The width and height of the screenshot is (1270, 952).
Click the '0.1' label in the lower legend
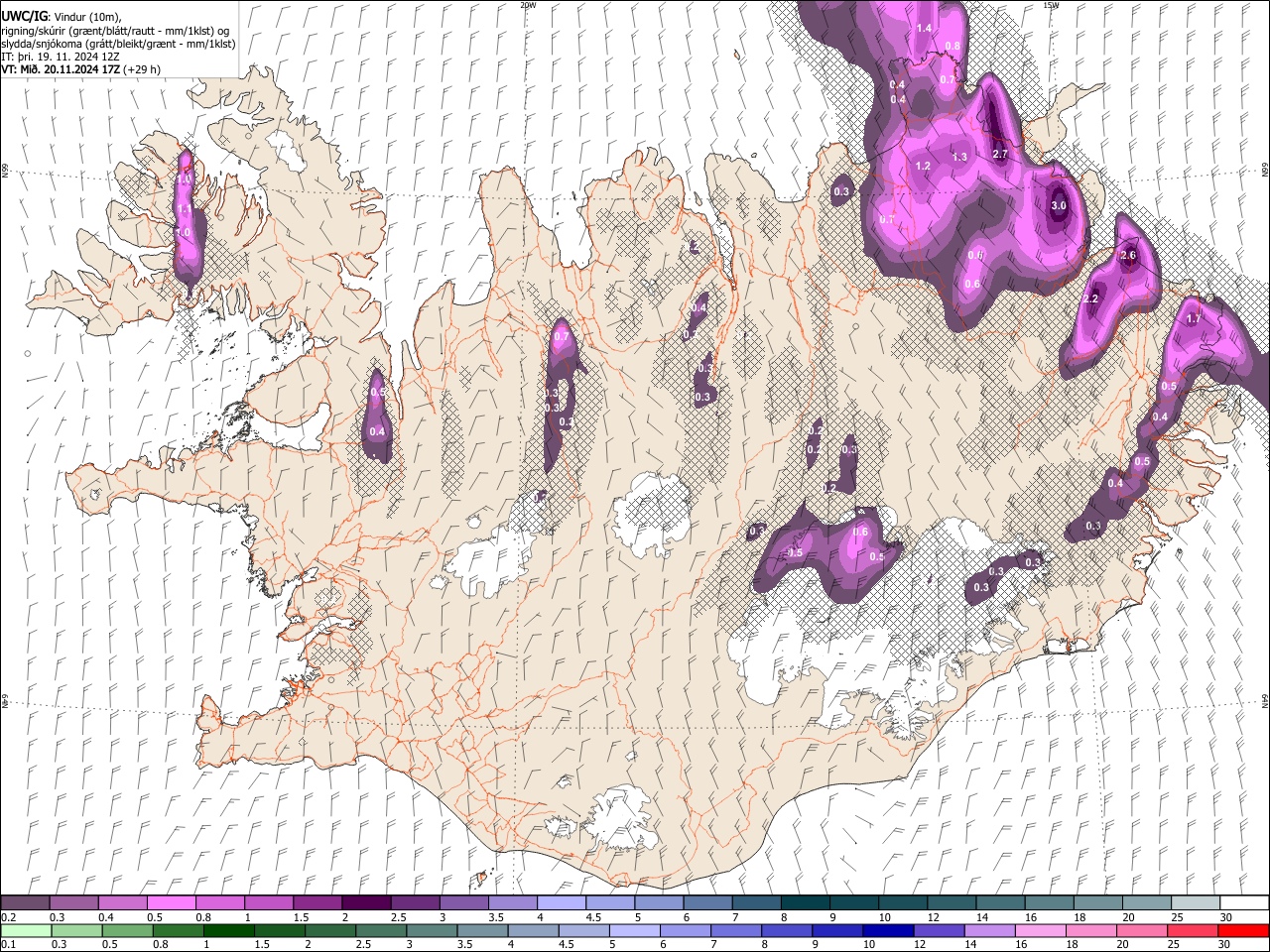coord(8,944)
